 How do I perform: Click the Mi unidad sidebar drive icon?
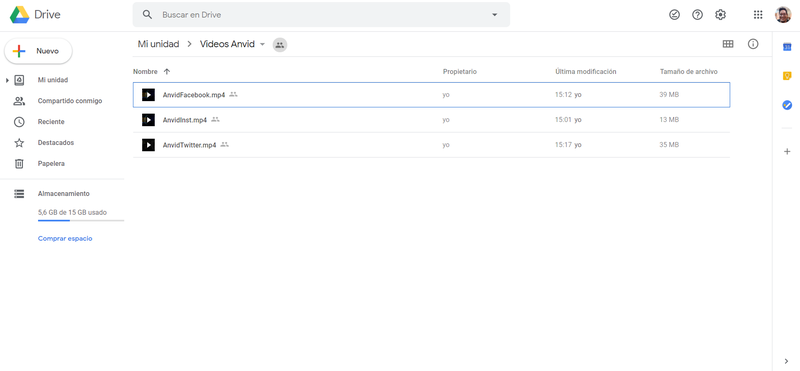[x=19, y=80]
